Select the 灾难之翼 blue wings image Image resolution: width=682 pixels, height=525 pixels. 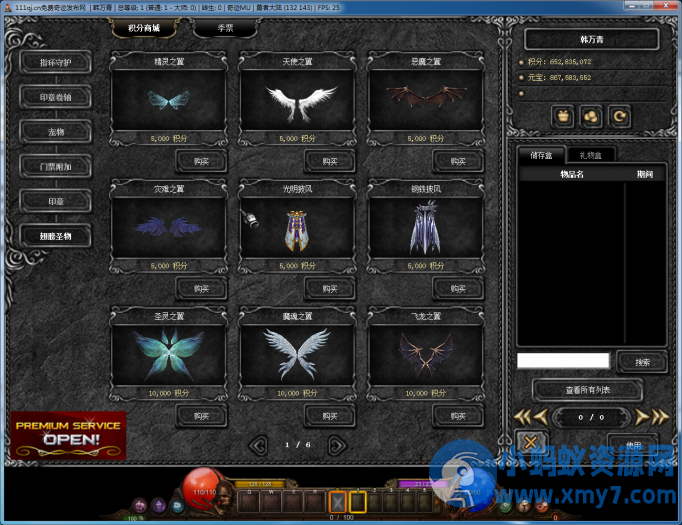169,227
